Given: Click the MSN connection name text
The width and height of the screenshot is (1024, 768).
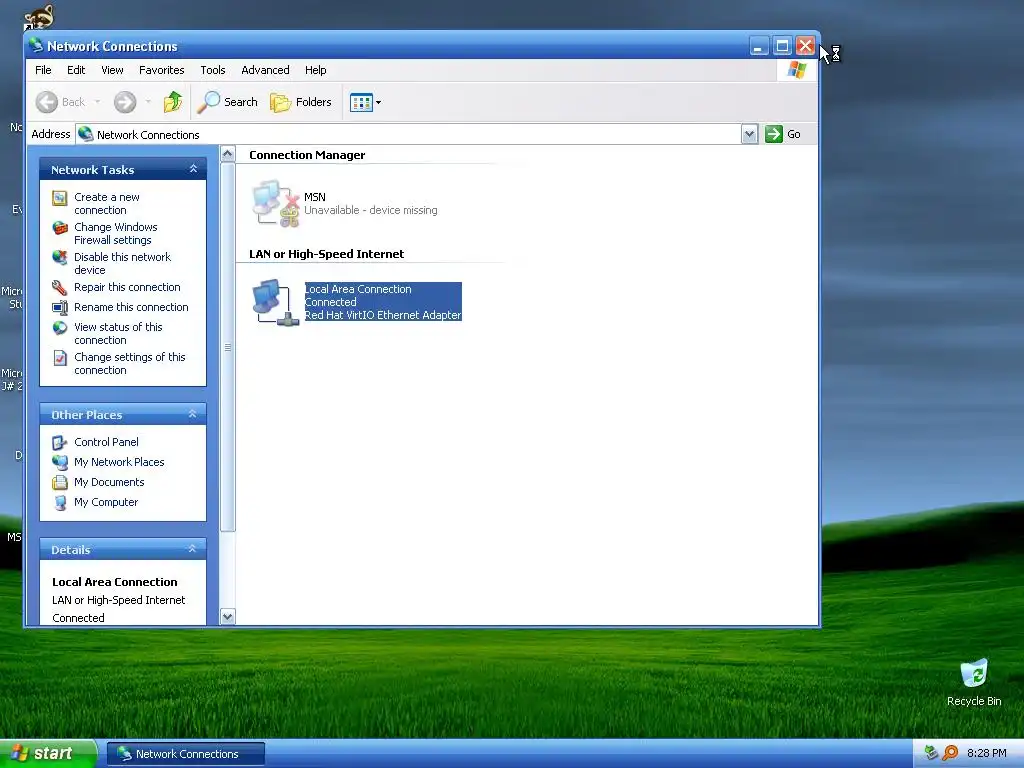Looking at the screenshot, I should tap(315, 197).
